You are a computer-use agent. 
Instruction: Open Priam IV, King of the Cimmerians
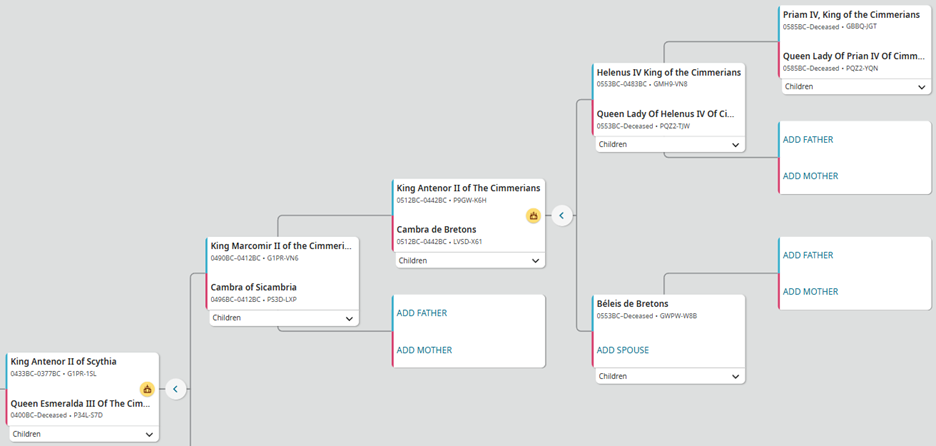(851, 15)
